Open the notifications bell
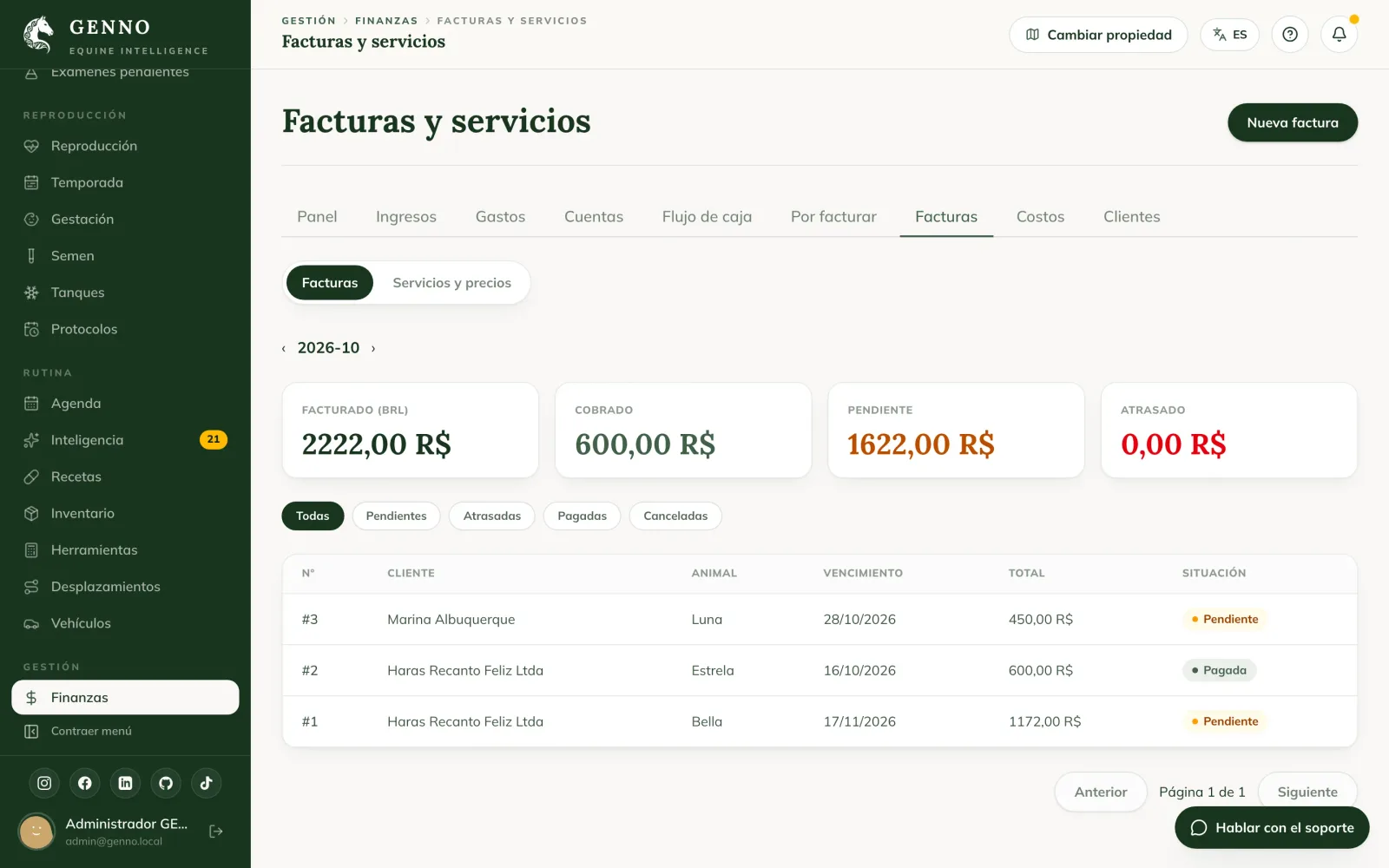1389x868 pixels. coord(1339,35)
